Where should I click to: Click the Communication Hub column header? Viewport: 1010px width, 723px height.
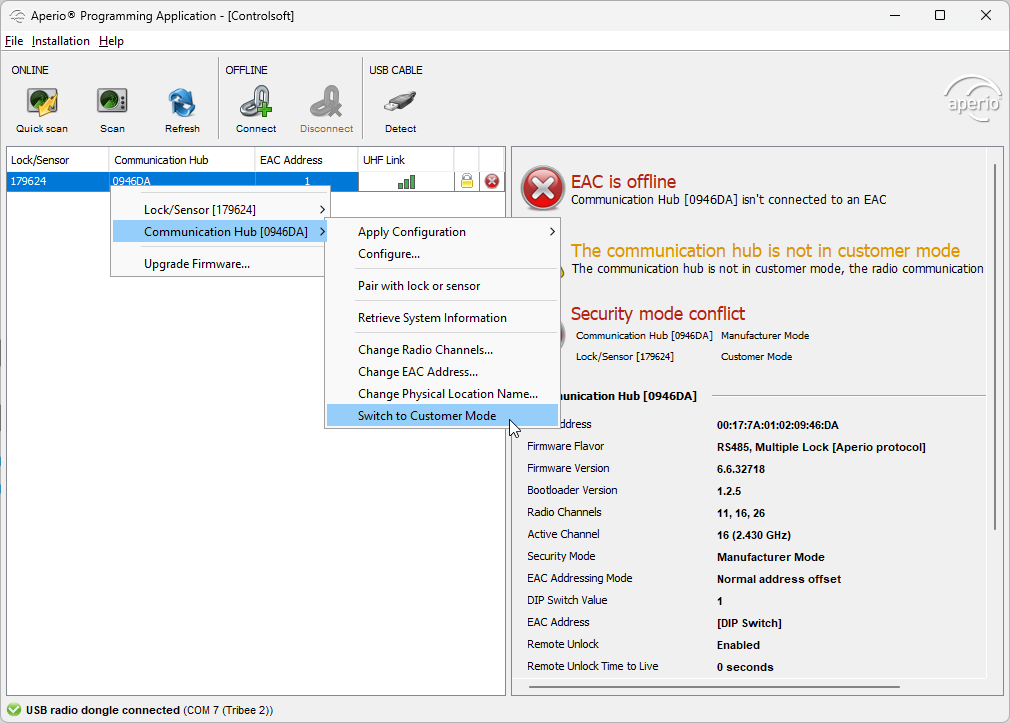[x=182, y=160]
